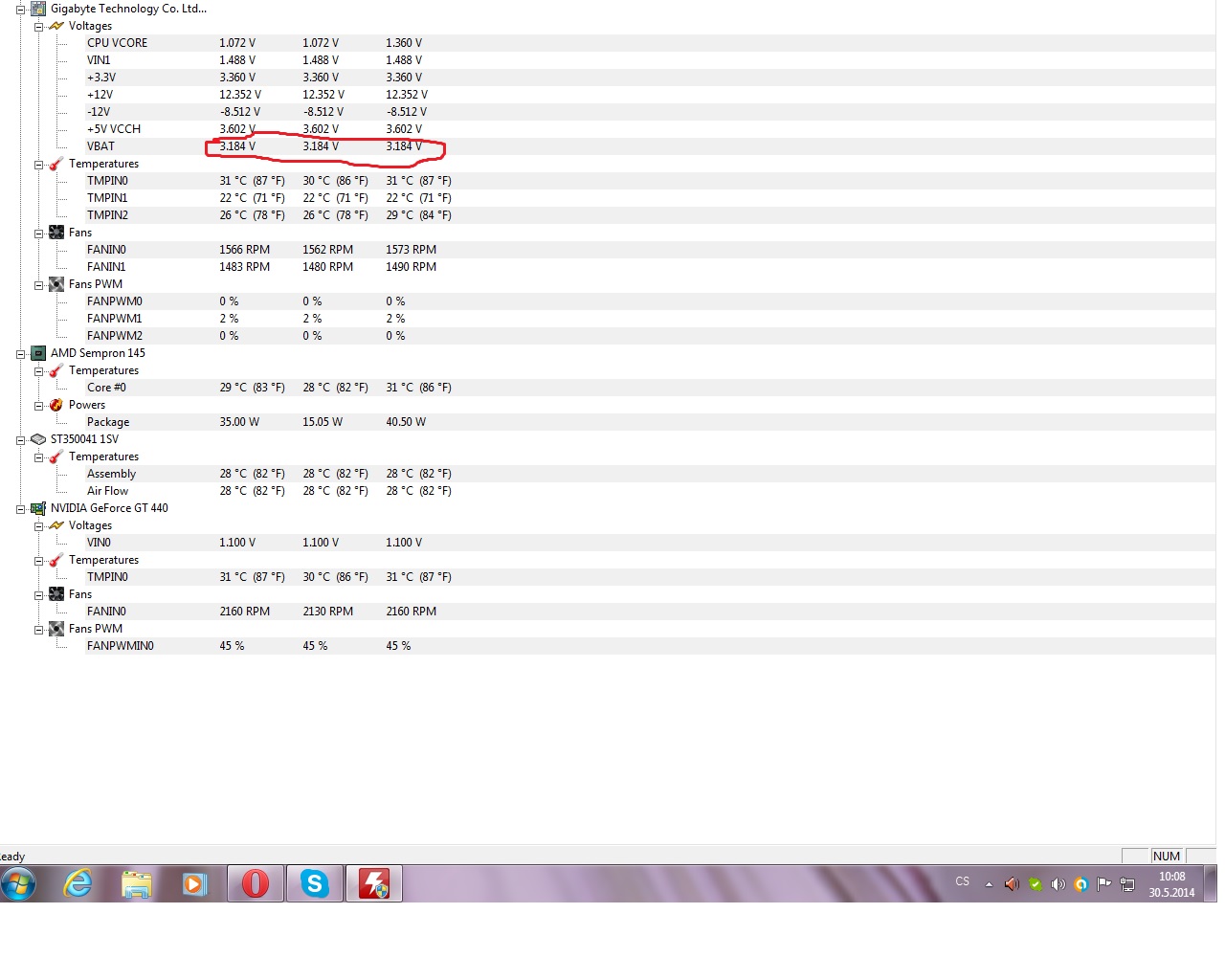Screen dimensions: 1225x980
Task: Switch to the Opera browser in the taskbar
Action: [x=256, y=883]
